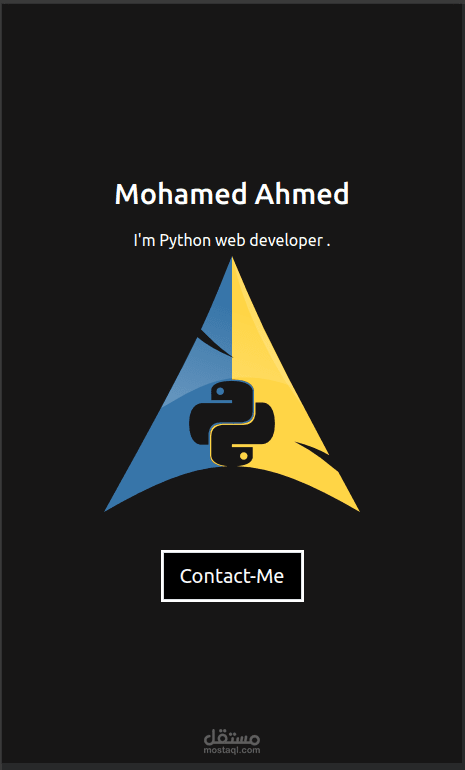Click the word "Mohamed" in the heading
The height and width of the screenshot is (770, 465).
click(181, 193)
